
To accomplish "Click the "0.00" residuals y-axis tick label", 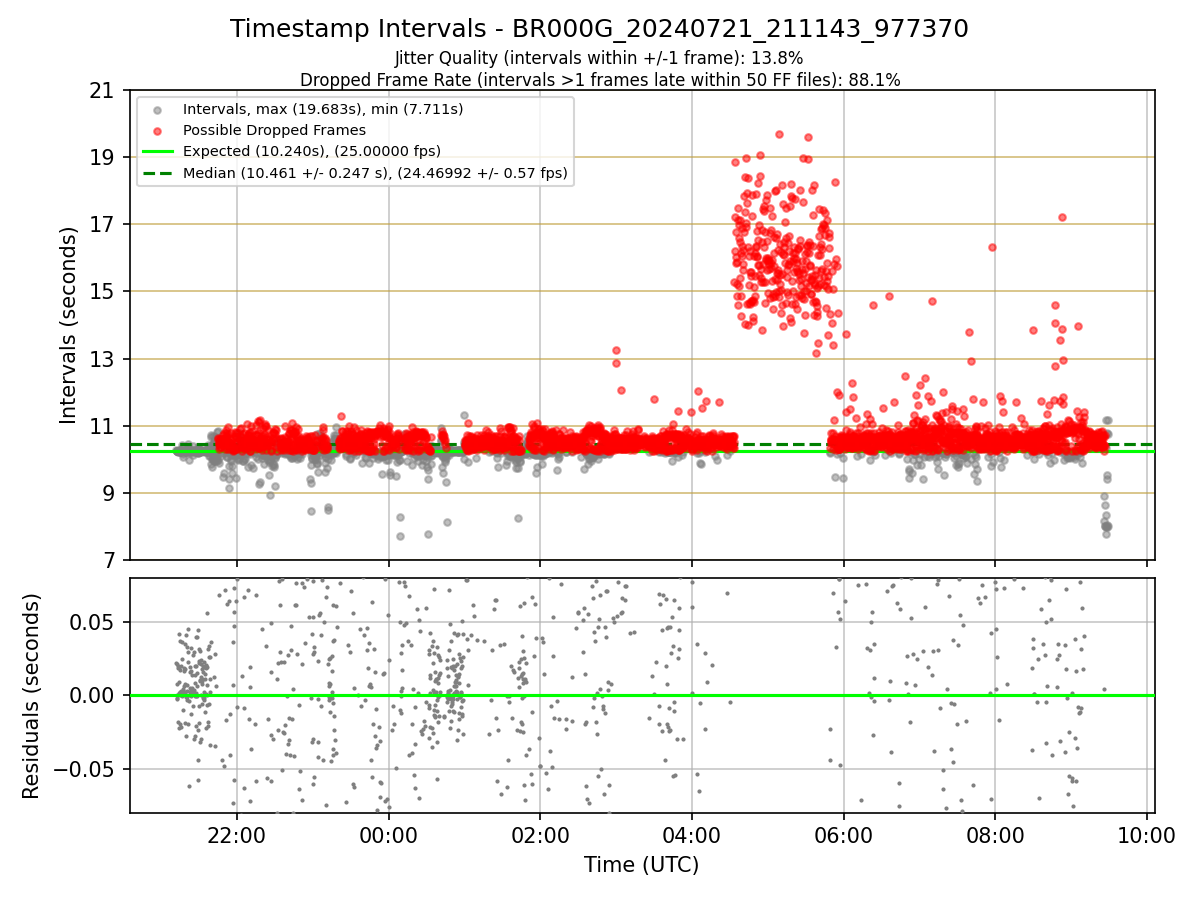I will point(92,695).
